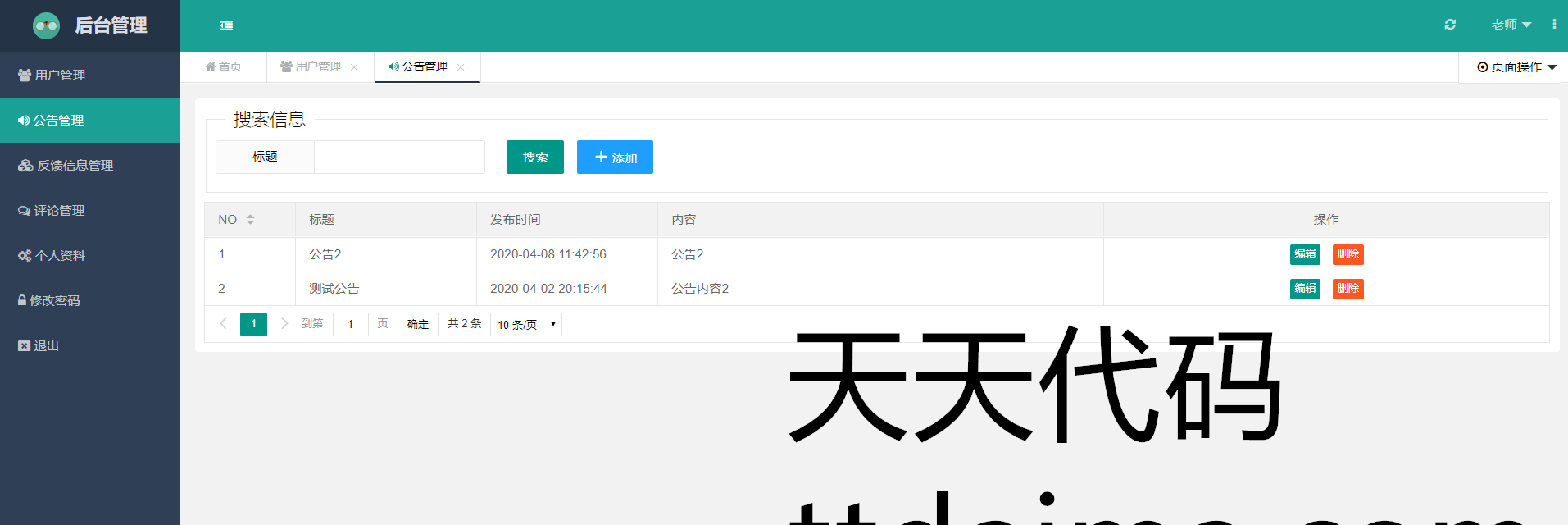Switch to the 首页 tab
This screenshot has height=525, width=1568.
click(224, 66)
